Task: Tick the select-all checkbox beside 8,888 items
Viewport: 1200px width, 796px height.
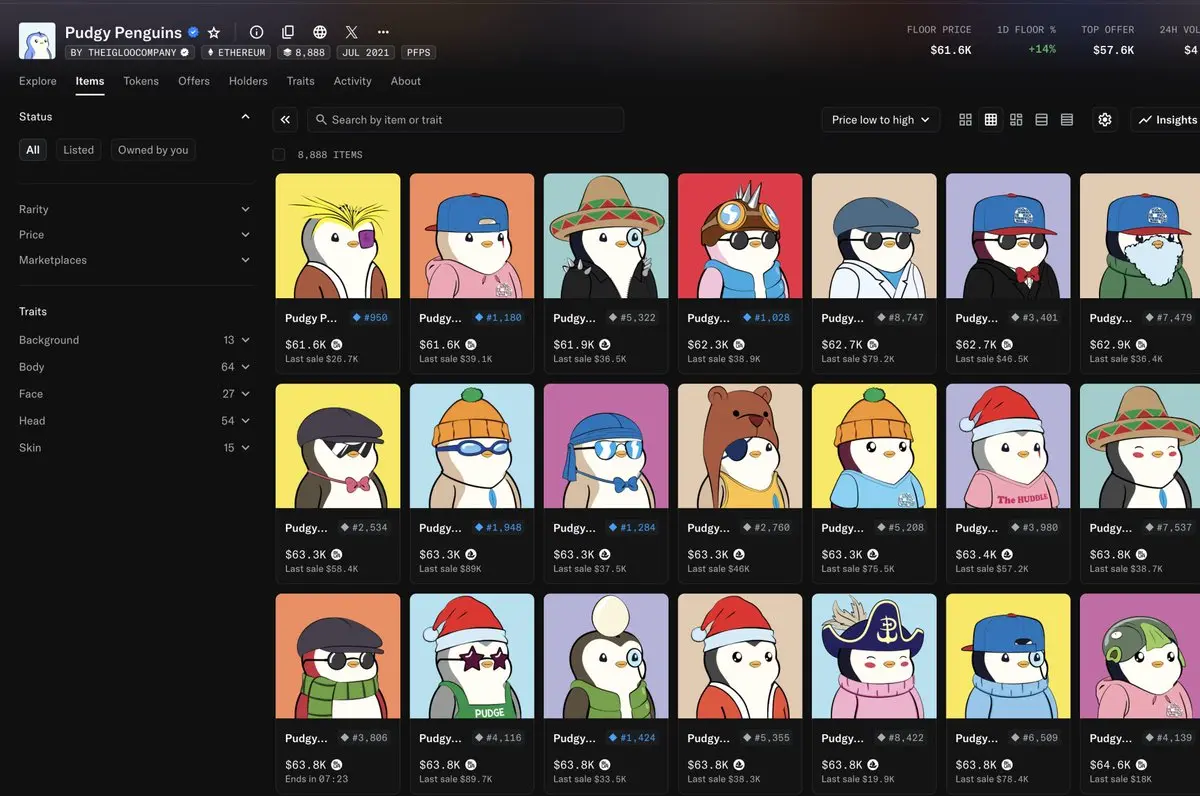Action: point(279,155)
